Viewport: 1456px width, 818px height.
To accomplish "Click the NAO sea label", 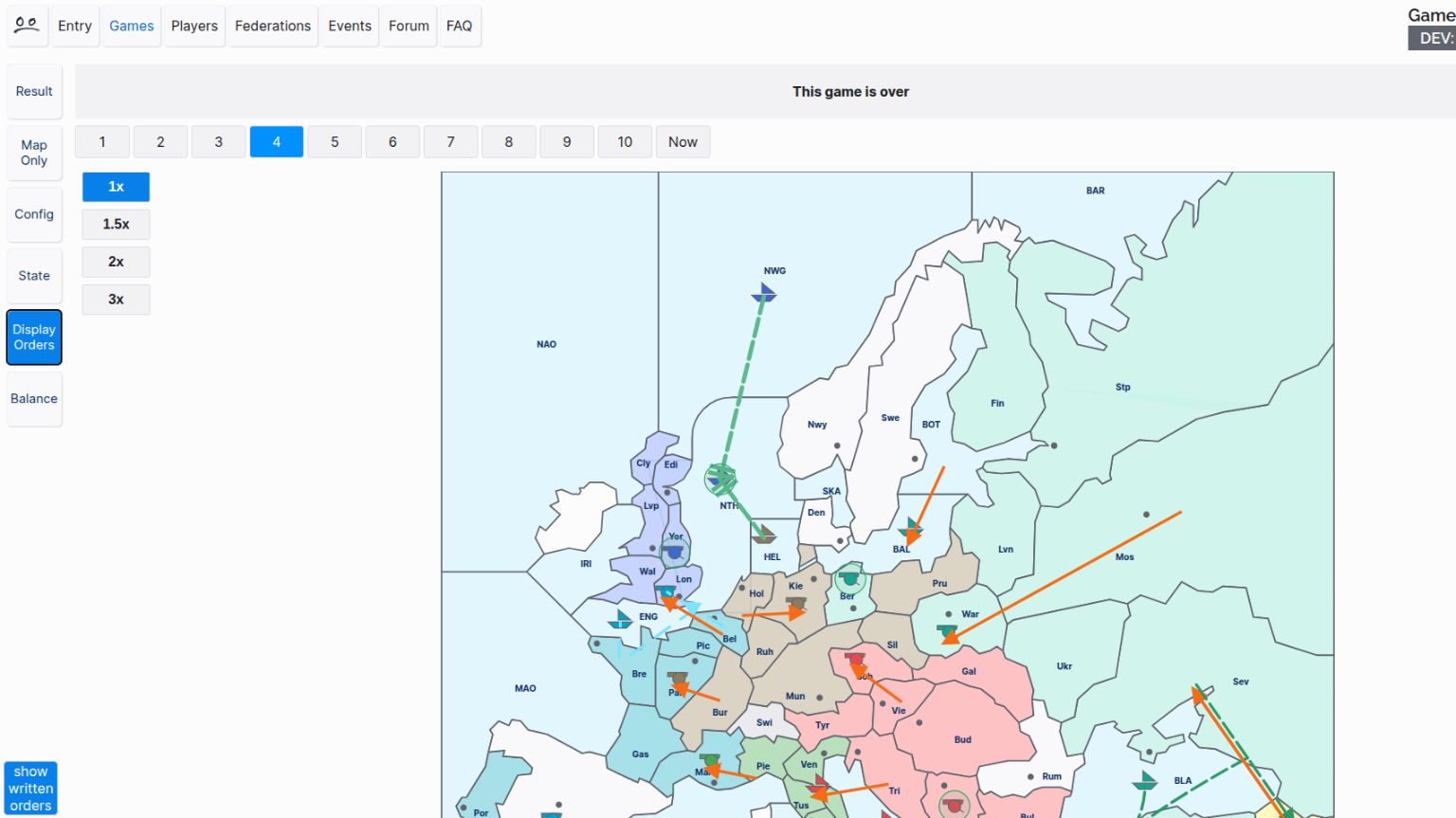I will click(547, 344).
